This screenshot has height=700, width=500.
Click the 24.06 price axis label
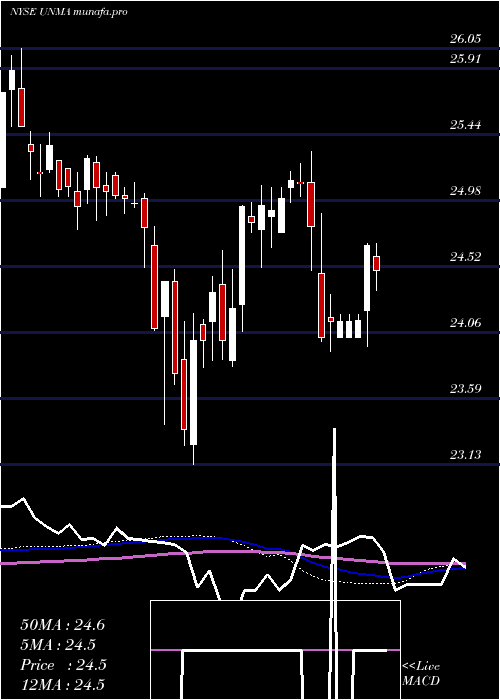[465, 322]
